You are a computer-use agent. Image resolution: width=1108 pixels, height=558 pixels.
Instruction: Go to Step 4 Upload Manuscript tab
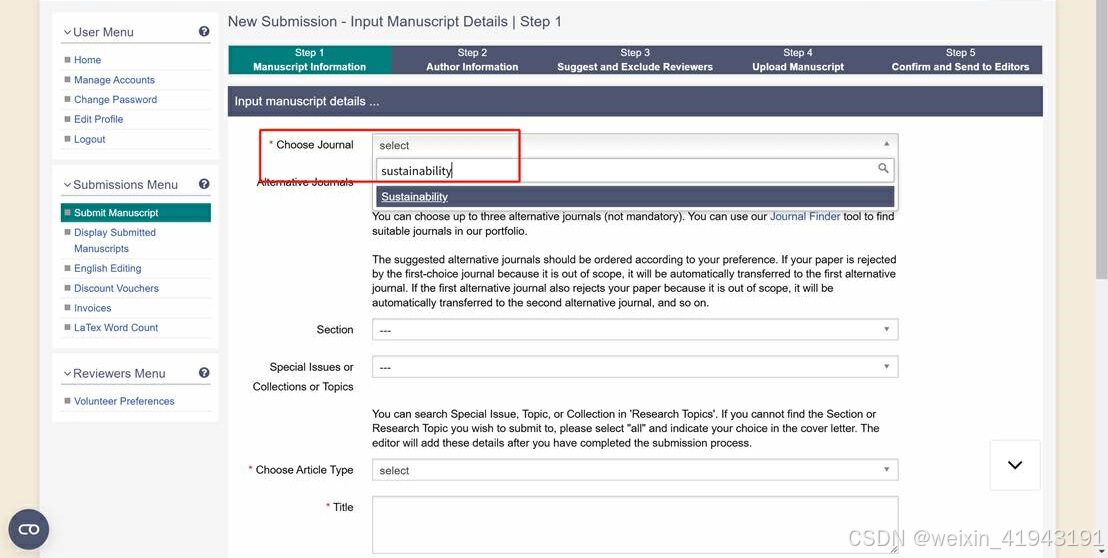pyautogui.click(x=798, y=60)
